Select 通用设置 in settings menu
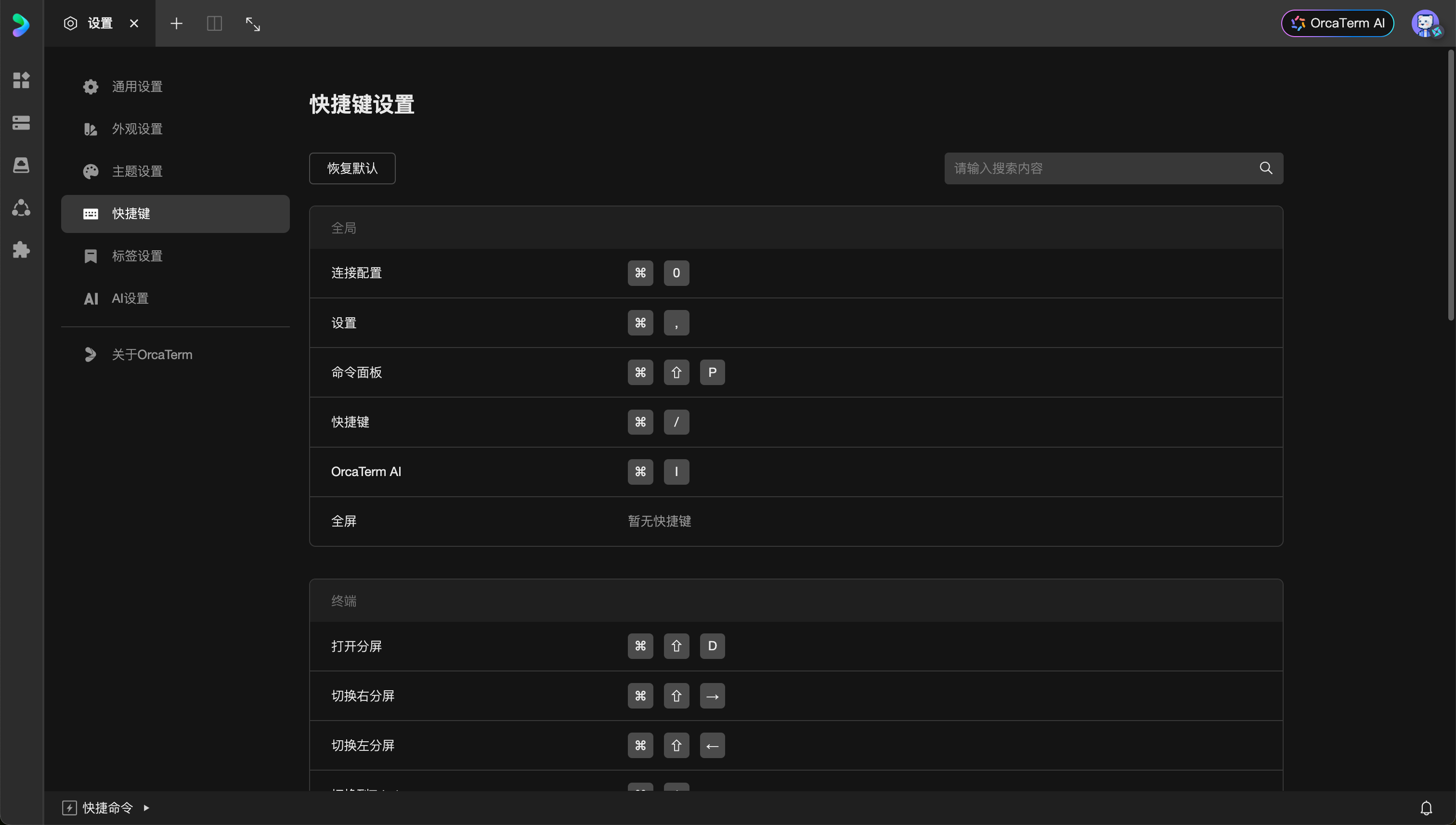 point(137,87)
